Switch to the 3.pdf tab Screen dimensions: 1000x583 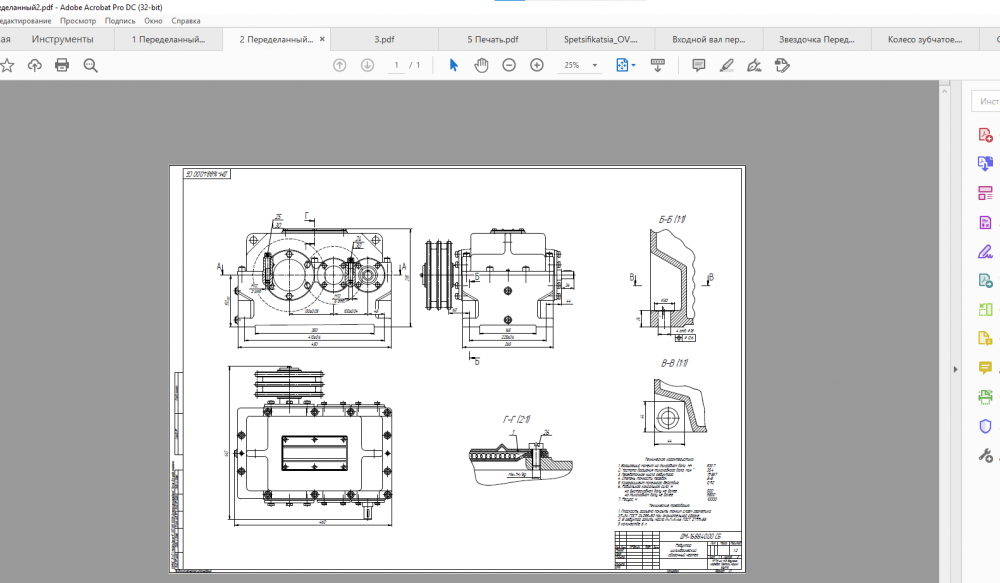click(x=384, y=40)
